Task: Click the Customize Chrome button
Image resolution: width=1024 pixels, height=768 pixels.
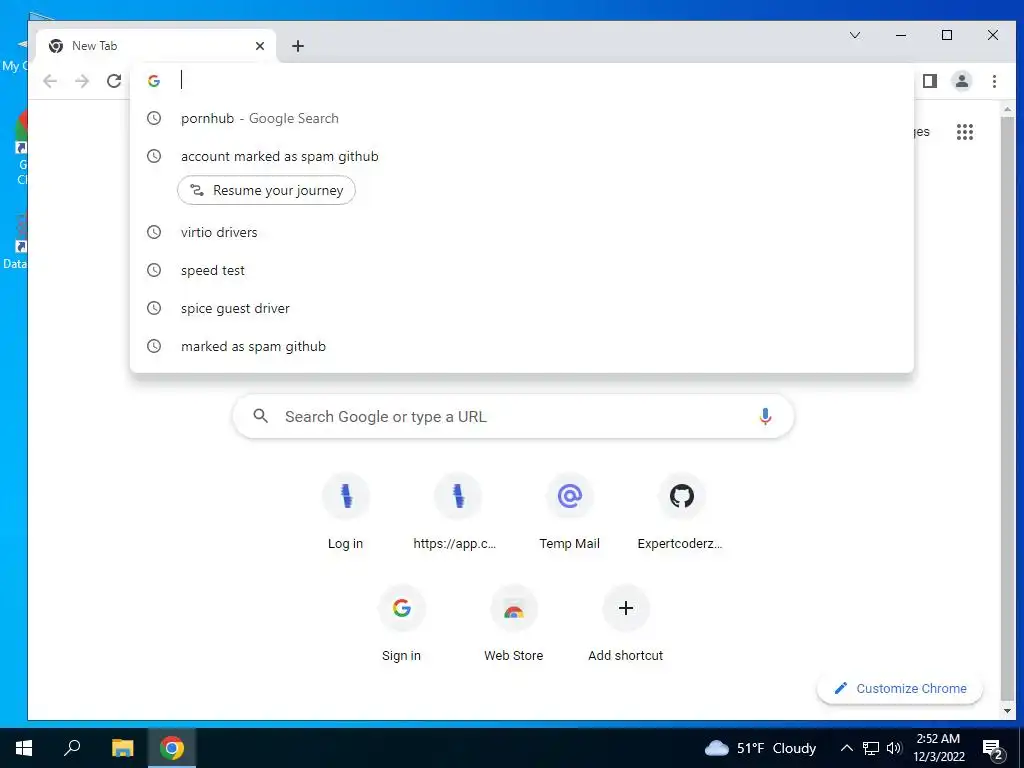Action: coord(900,688)
